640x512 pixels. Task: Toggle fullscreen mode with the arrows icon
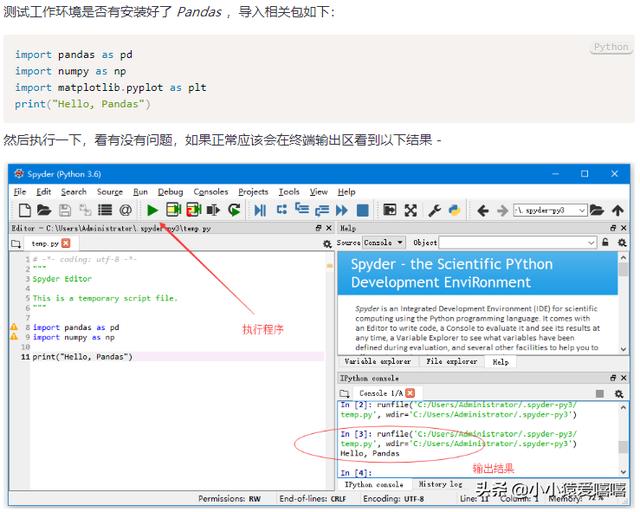tap(411, 210)
